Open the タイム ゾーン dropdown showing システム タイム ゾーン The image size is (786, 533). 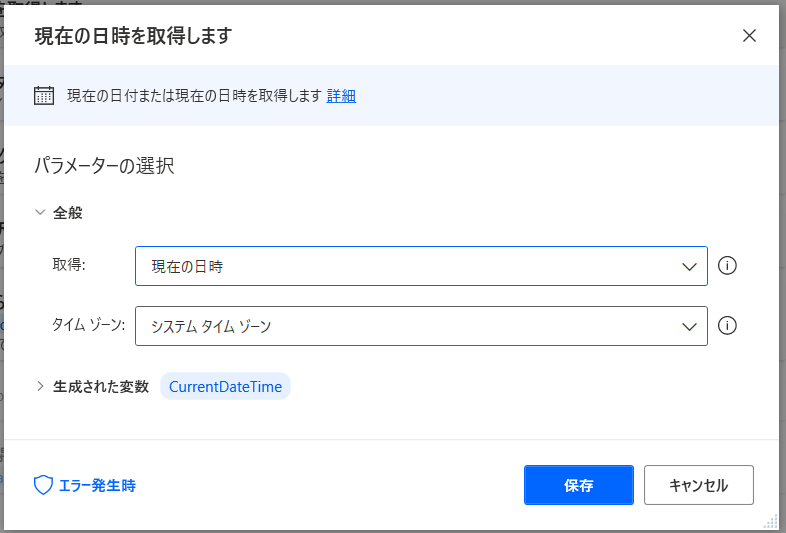(x=421, y=326)
